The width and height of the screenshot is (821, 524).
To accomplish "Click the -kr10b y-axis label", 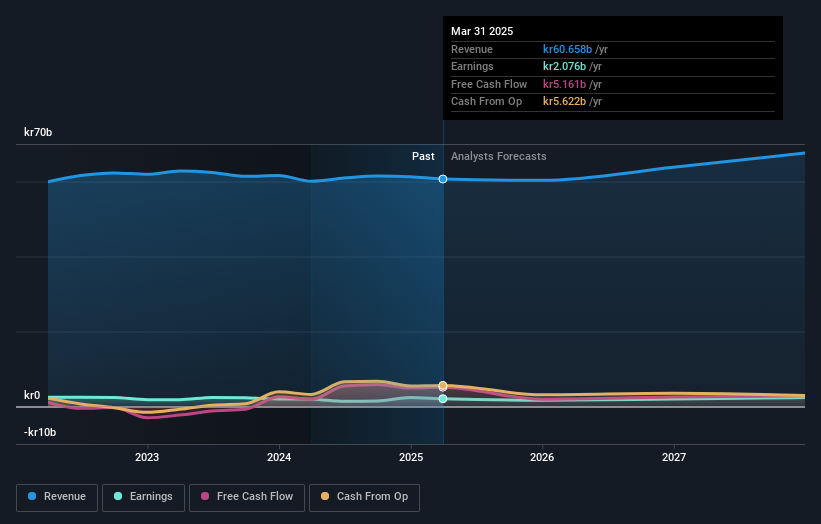I will pos(40,432).
